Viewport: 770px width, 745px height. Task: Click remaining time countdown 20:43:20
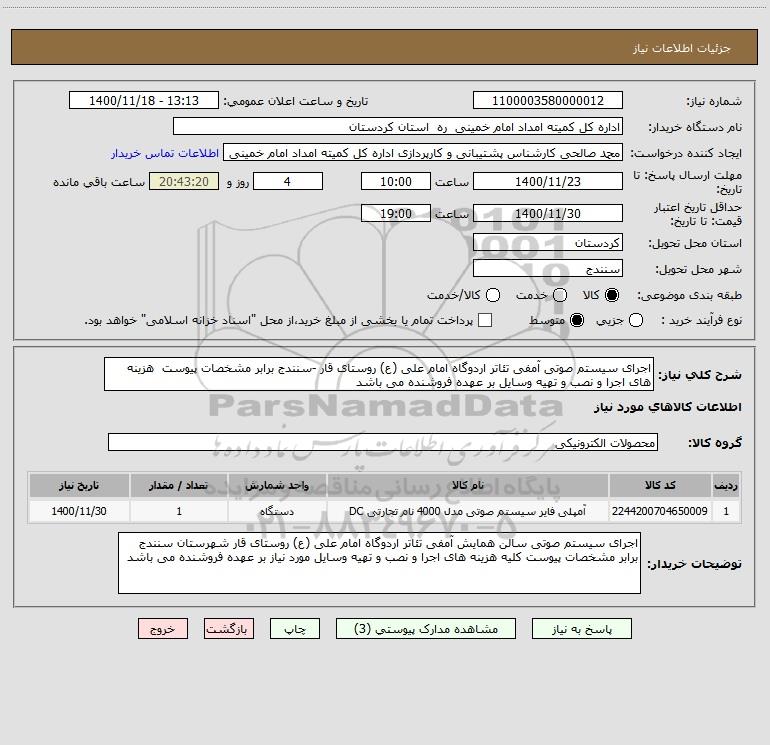184,181
